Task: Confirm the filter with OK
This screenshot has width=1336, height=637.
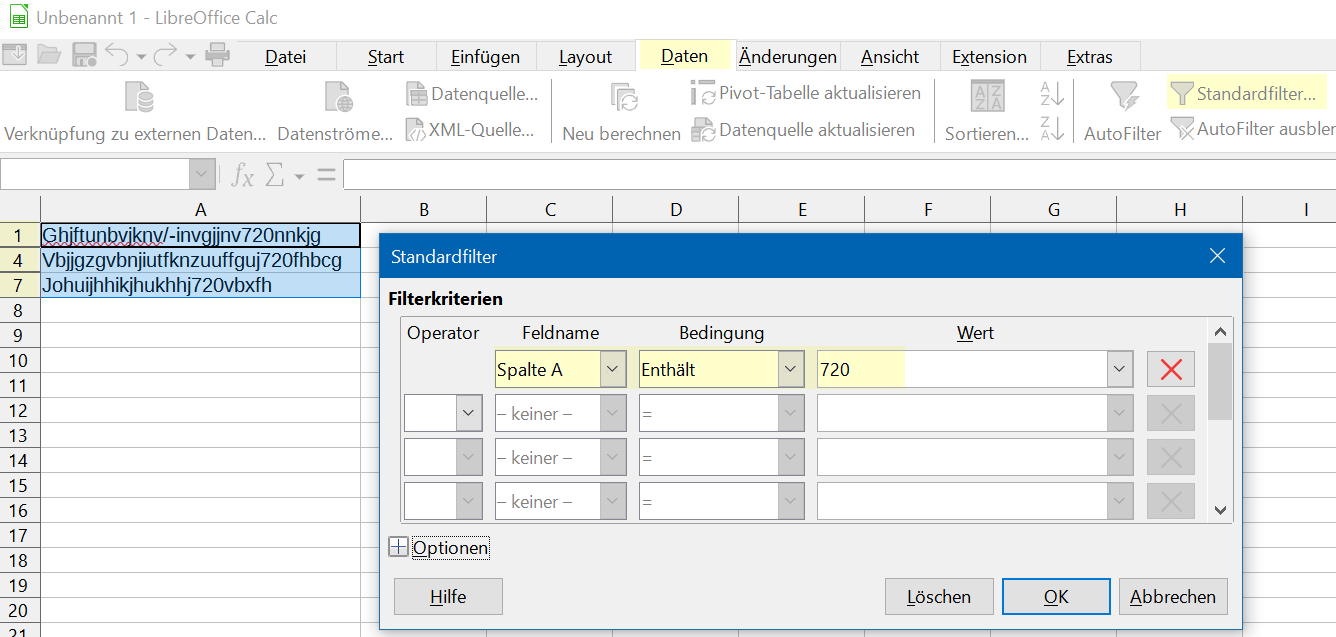Action: click(x=1055, y=596)
